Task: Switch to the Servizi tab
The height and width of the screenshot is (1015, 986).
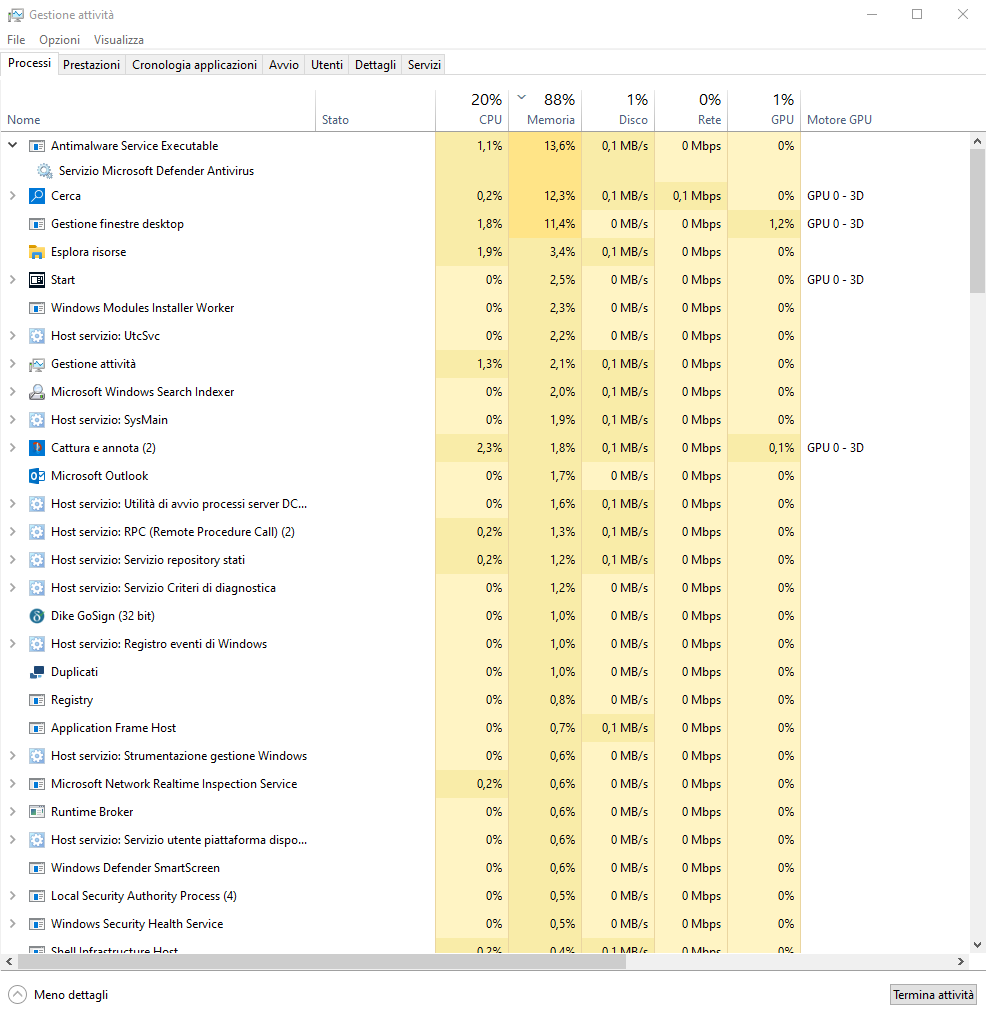Action: (424, 65)
